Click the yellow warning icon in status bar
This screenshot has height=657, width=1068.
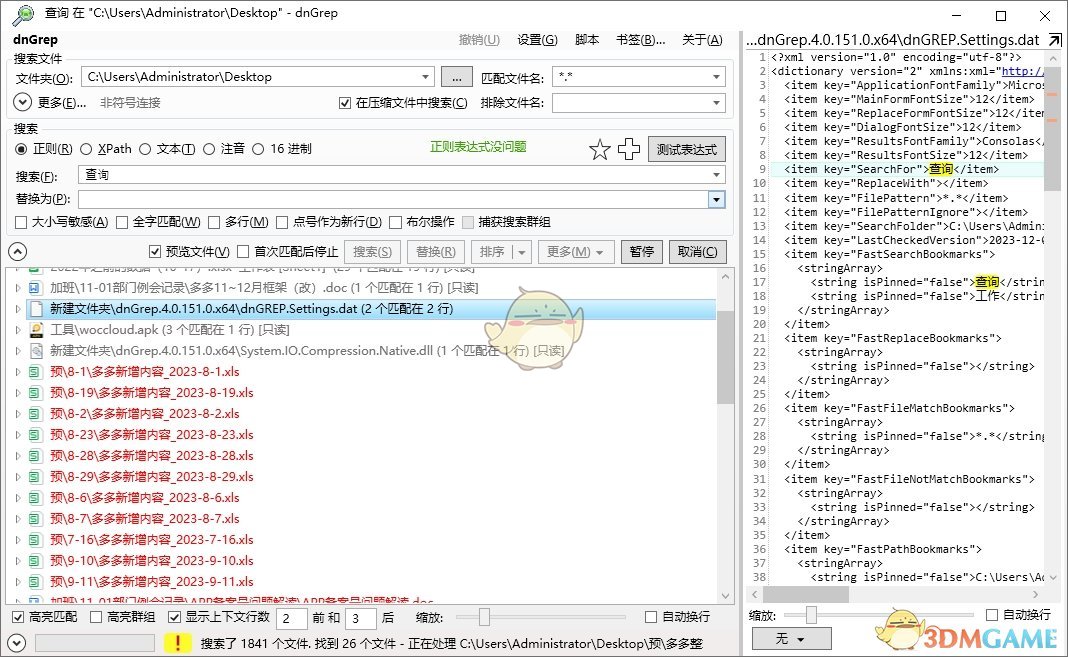(x=178, y=644)
